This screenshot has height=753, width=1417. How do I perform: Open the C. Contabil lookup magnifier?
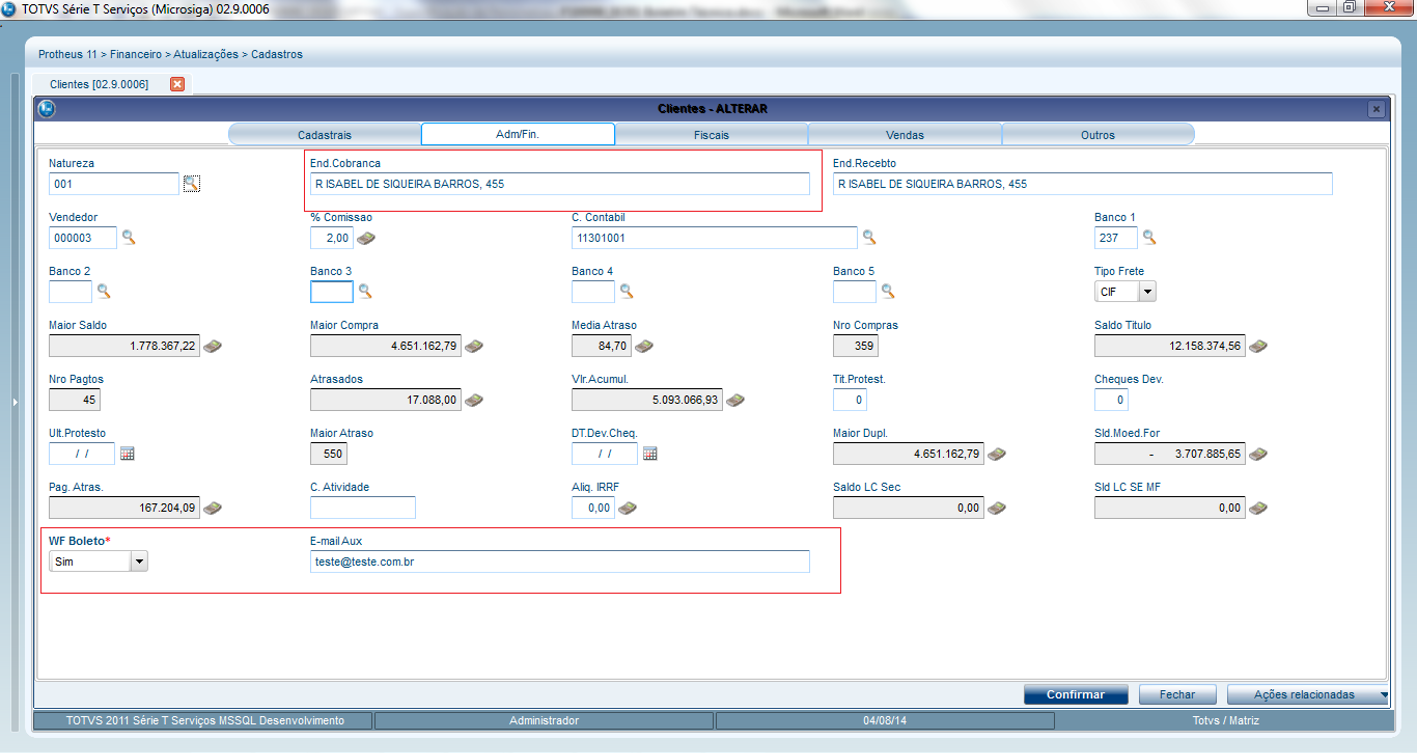click(x=869, y=237)
